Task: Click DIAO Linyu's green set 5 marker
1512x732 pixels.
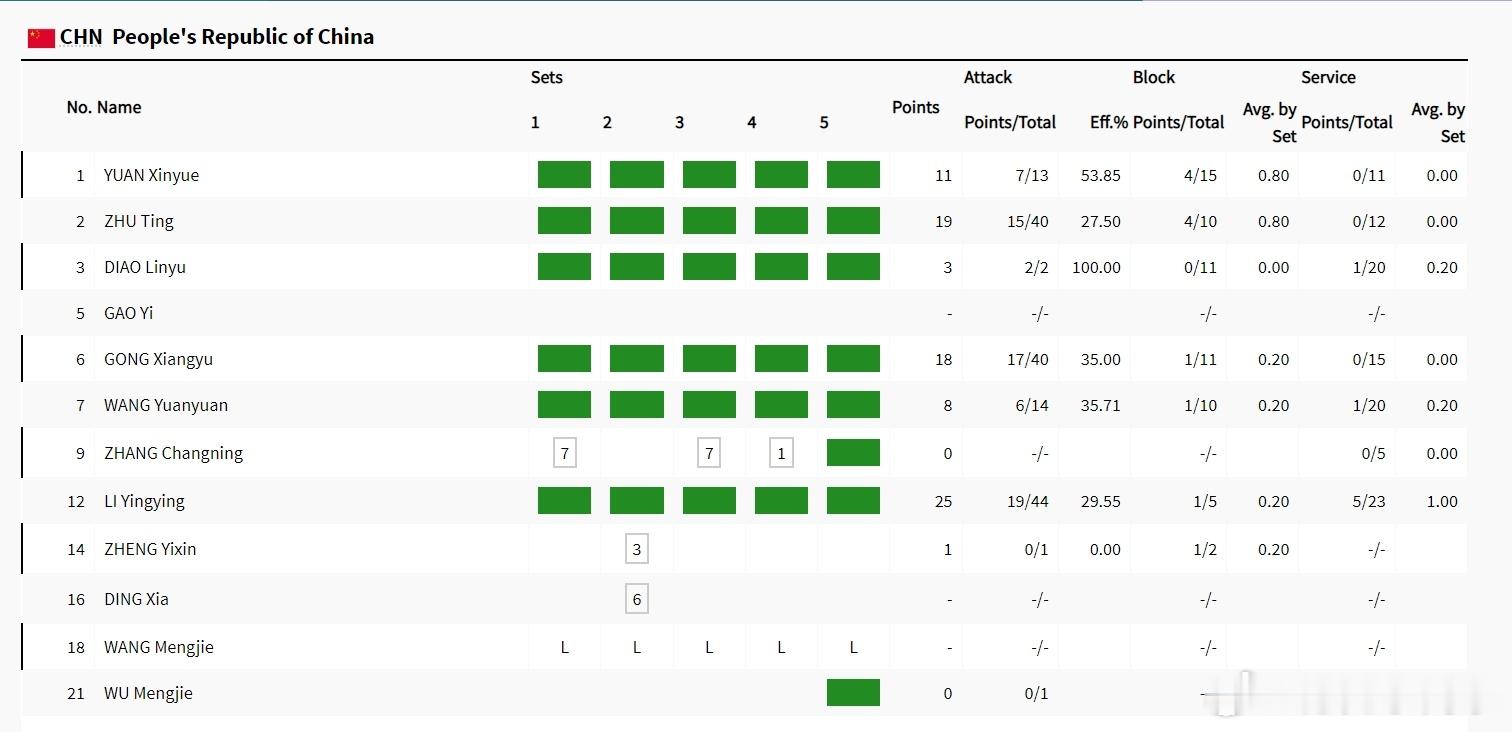Action: [x=853, y=267]
